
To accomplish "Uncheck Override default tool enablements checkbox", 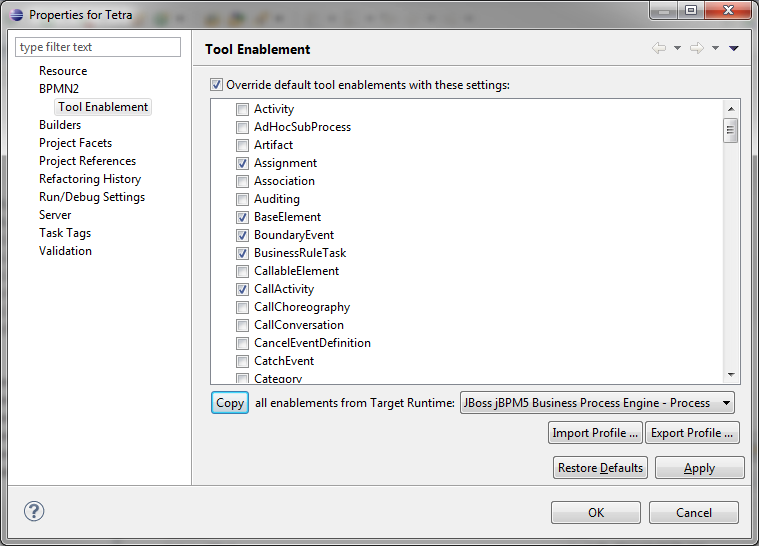I will click(216, 85).
